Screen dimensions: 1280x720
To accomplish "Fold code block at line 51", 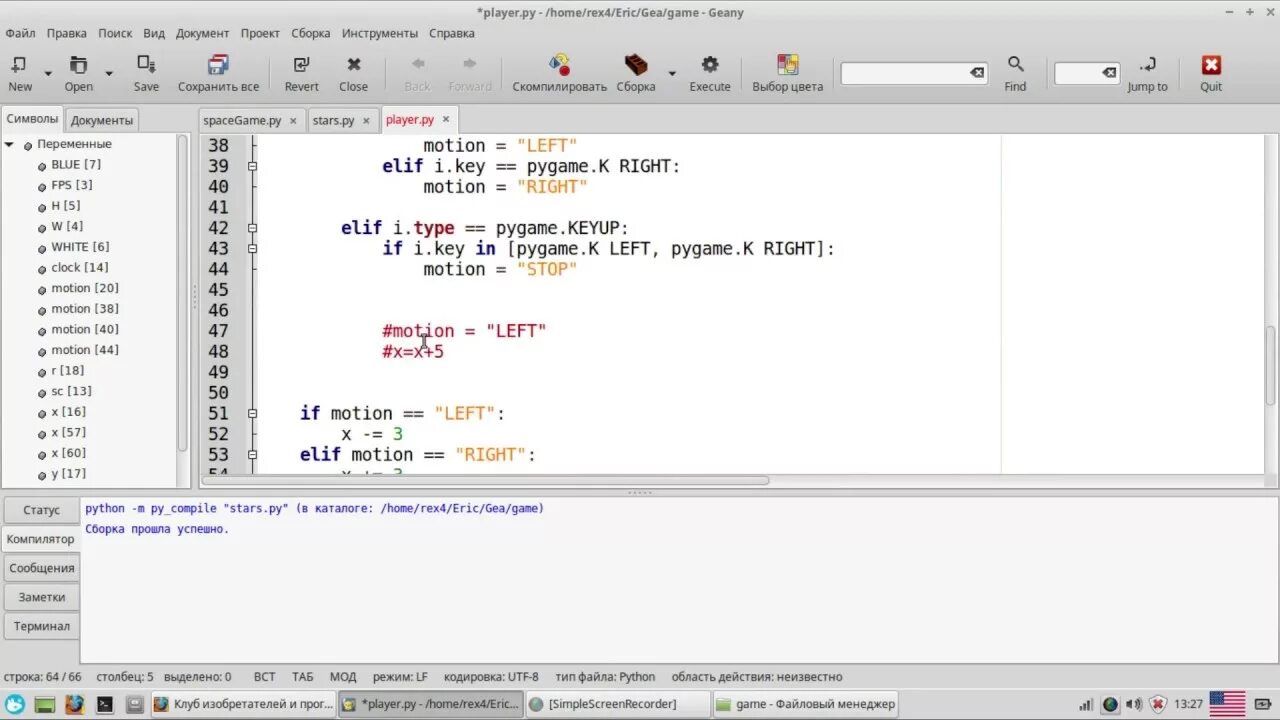I will (x=252, y=413).
